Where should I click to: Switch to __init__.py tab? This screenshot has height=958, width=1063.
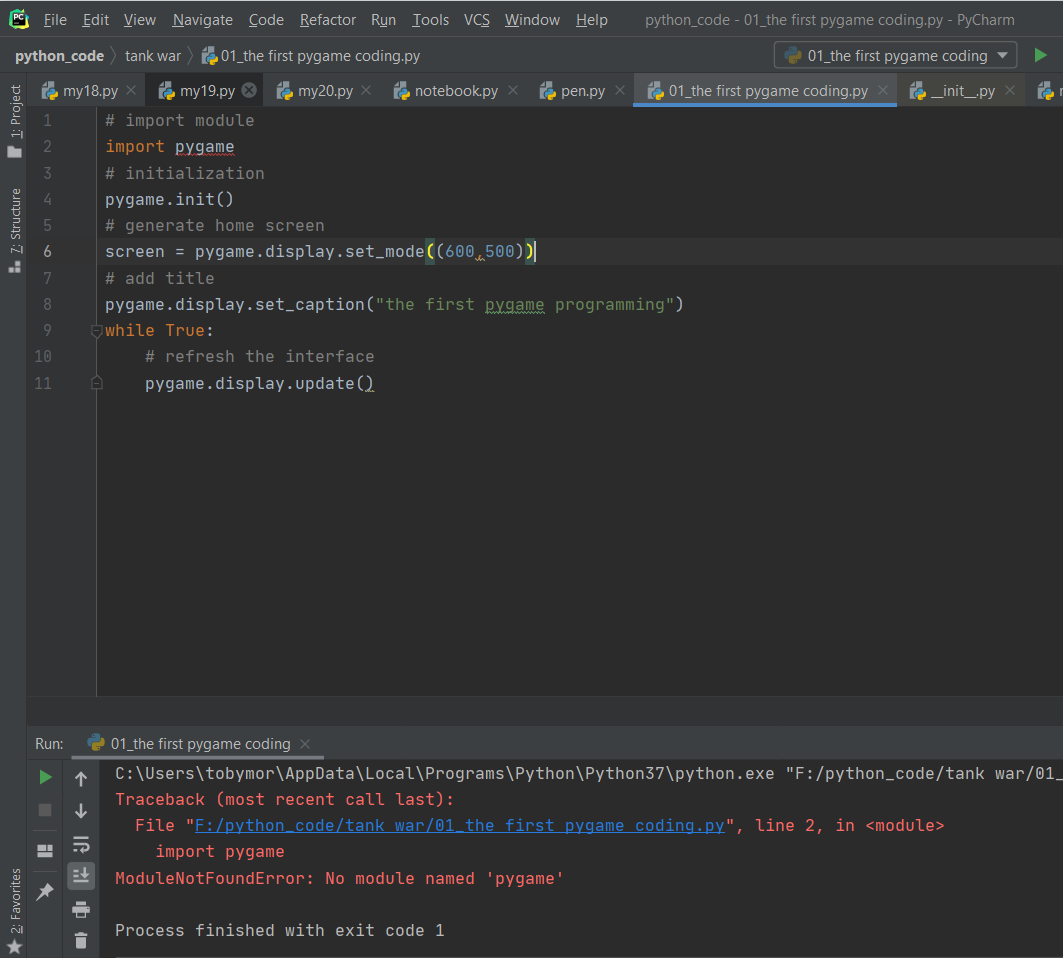click(963, 91)
